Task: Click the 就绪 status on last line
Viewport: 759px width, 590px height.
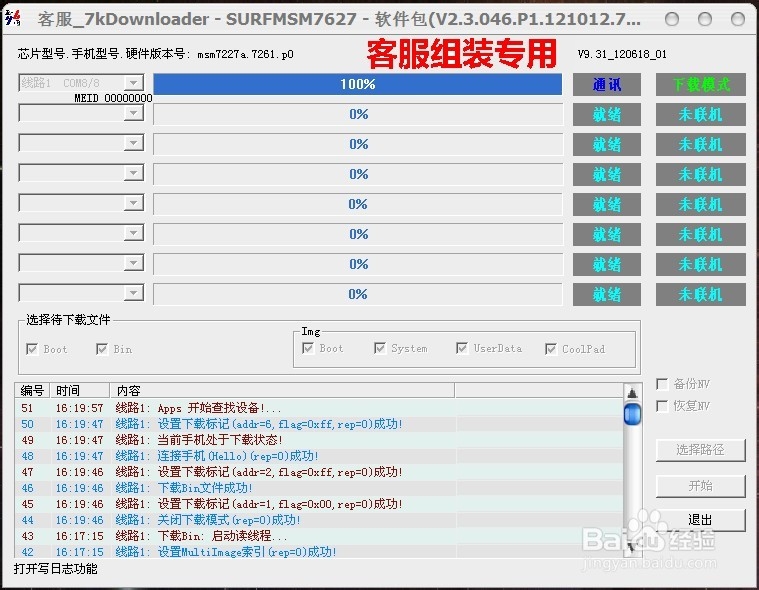Action: click(607, 294)
